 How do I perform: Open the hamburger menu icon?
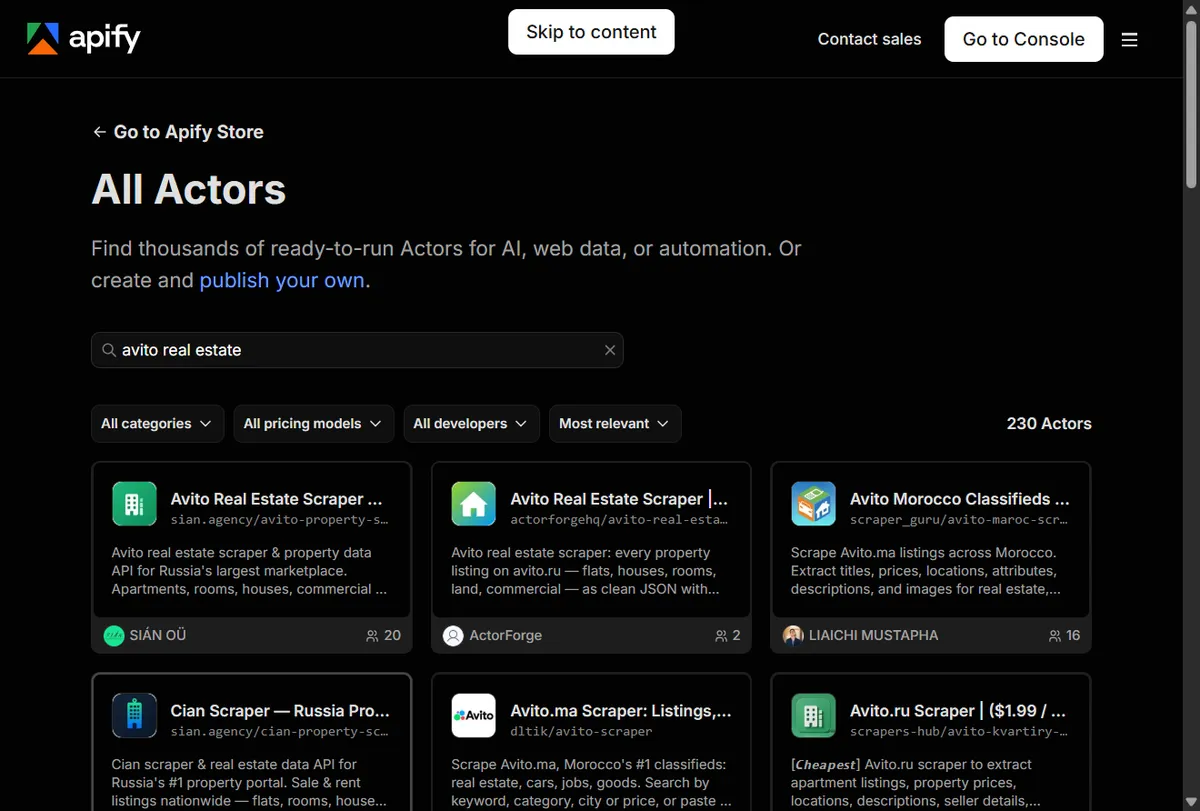[1129, 40]
